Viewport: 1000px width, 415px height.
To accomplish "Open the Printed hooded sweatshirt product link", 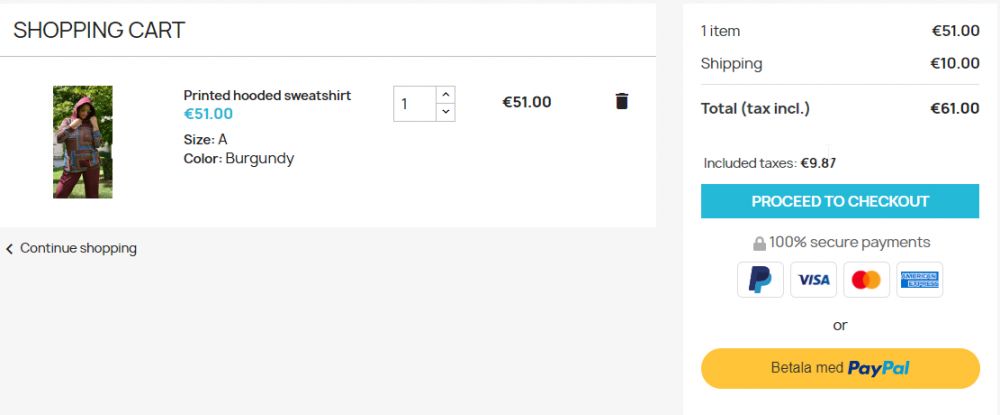I will click(267, 95).
